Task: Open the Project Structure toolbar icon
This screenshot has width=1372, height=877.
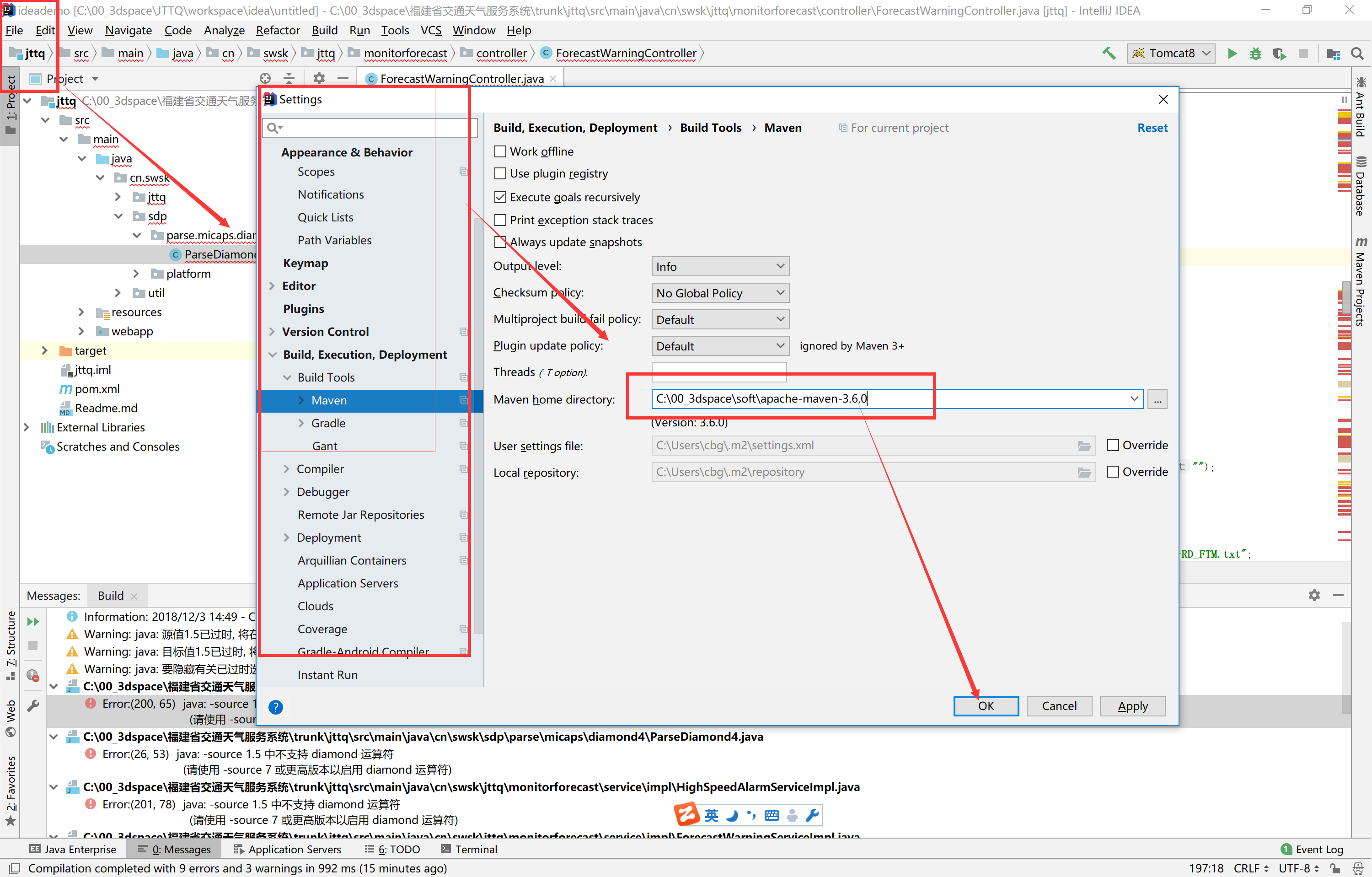Action: click(1333, 54)
